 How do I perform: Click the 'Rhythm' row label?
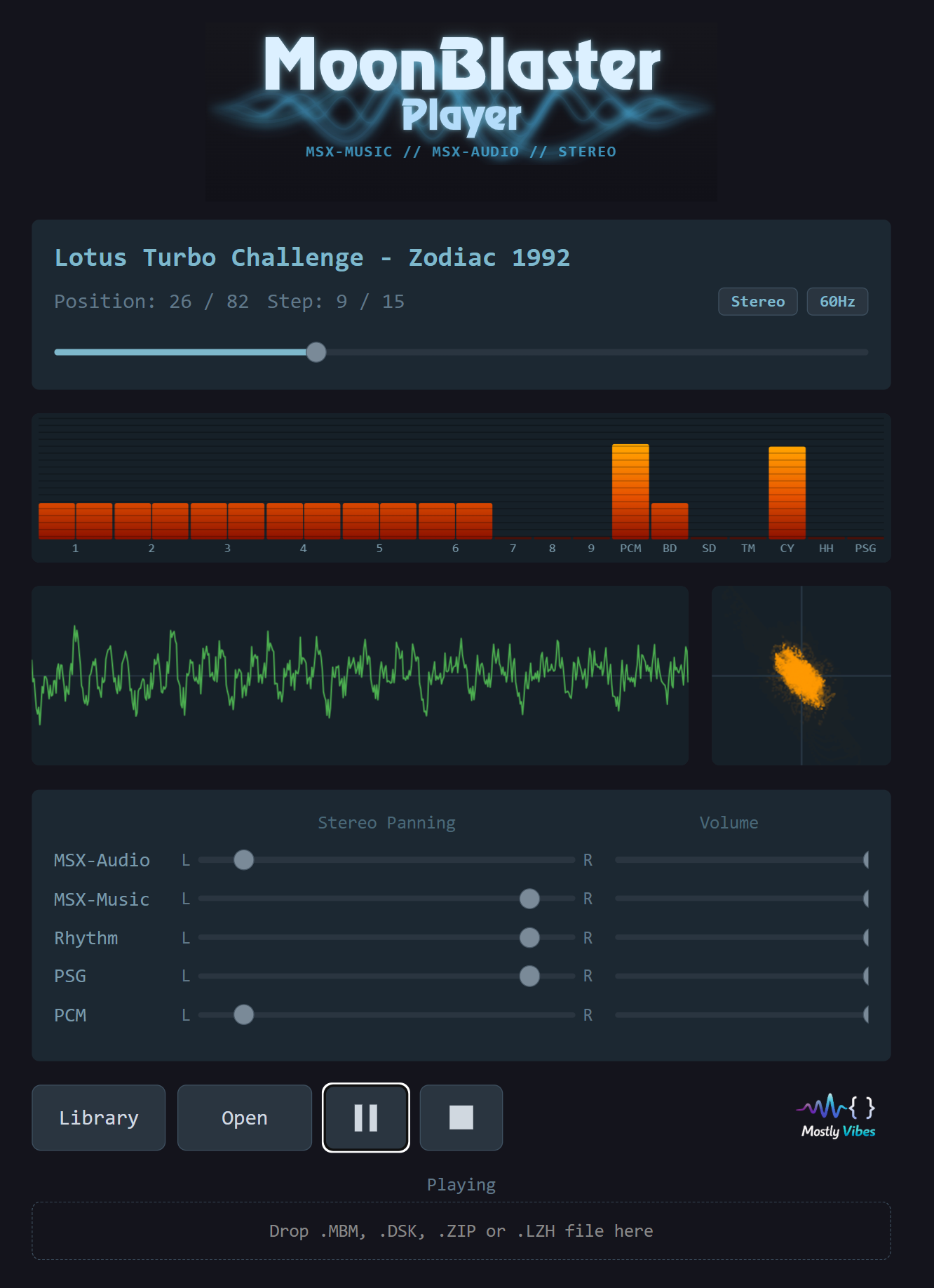86,939
